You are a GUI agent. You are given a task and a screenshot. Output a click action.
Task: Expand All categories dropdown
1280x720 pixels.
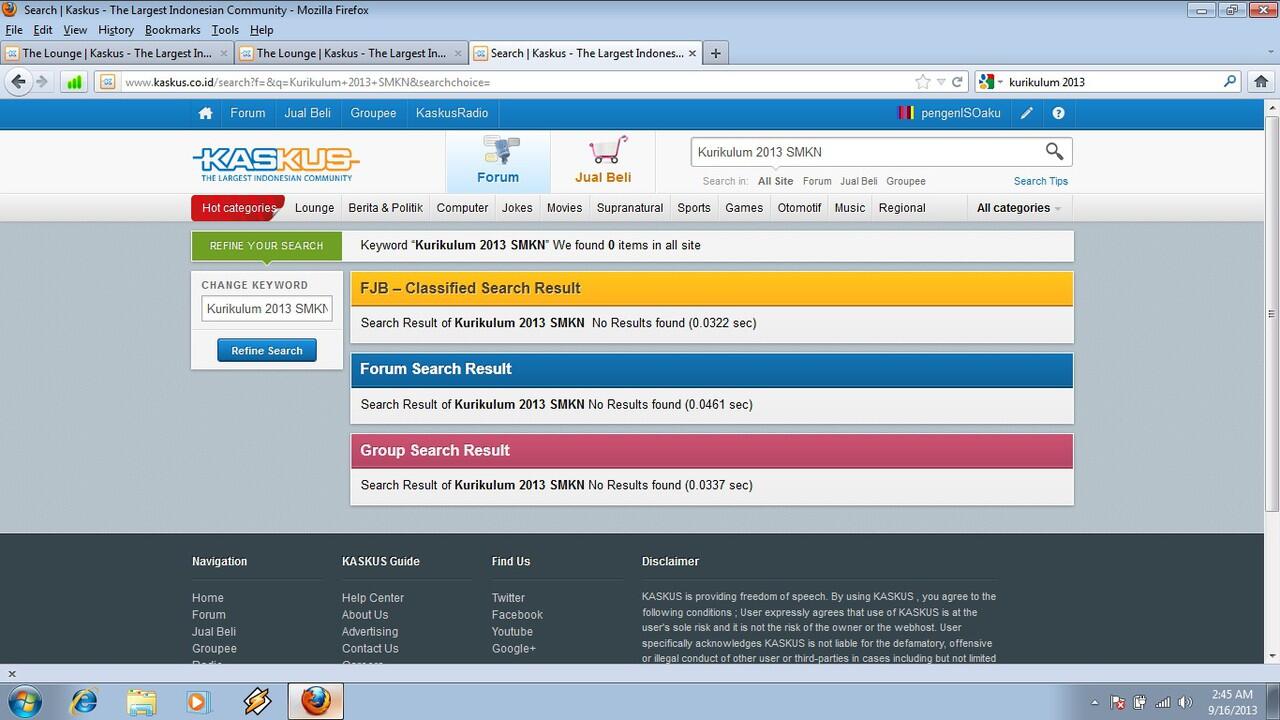[x=1018, y=208]
